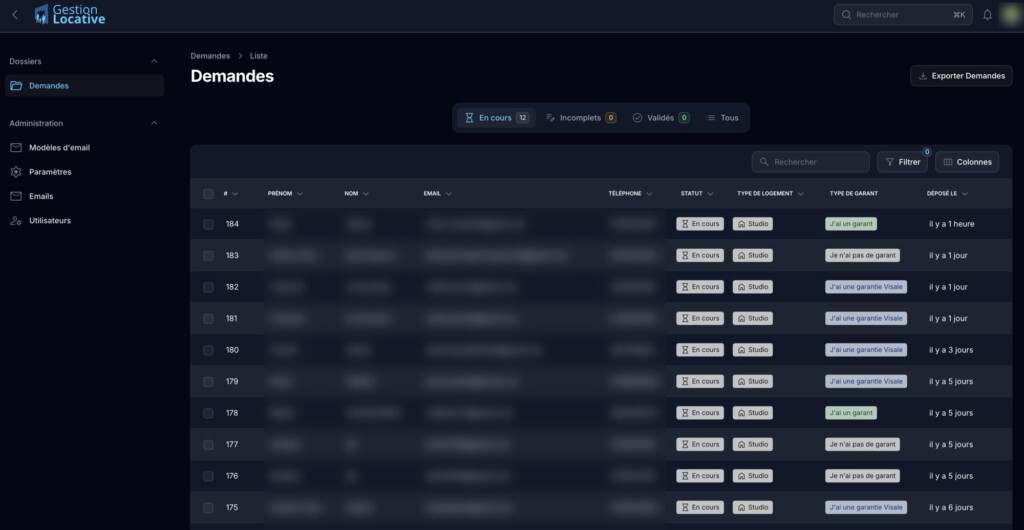Click the gear icon for Paramètres

click(x=16, y=172)
